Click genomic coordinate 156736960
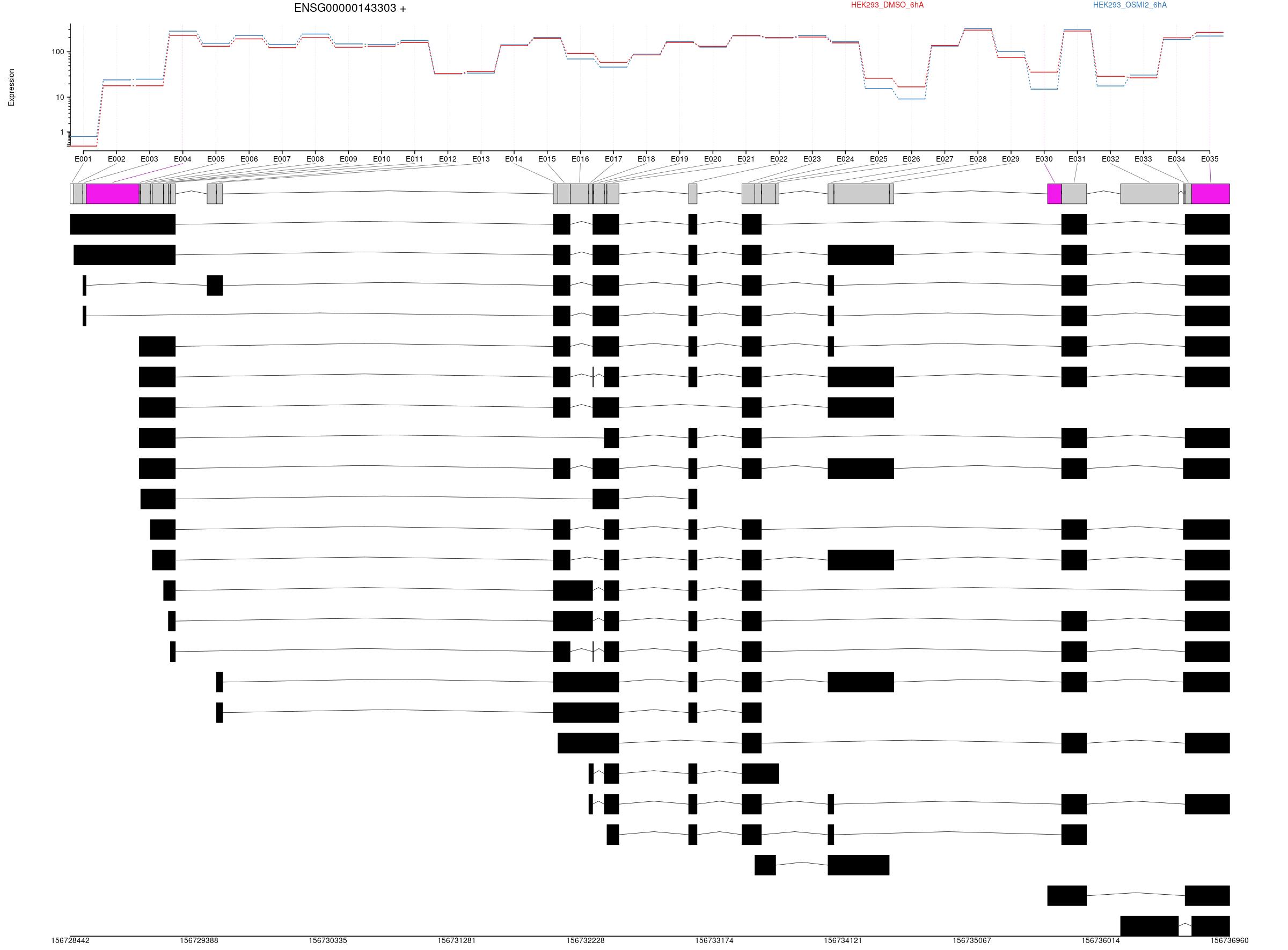 (1230, 941)
